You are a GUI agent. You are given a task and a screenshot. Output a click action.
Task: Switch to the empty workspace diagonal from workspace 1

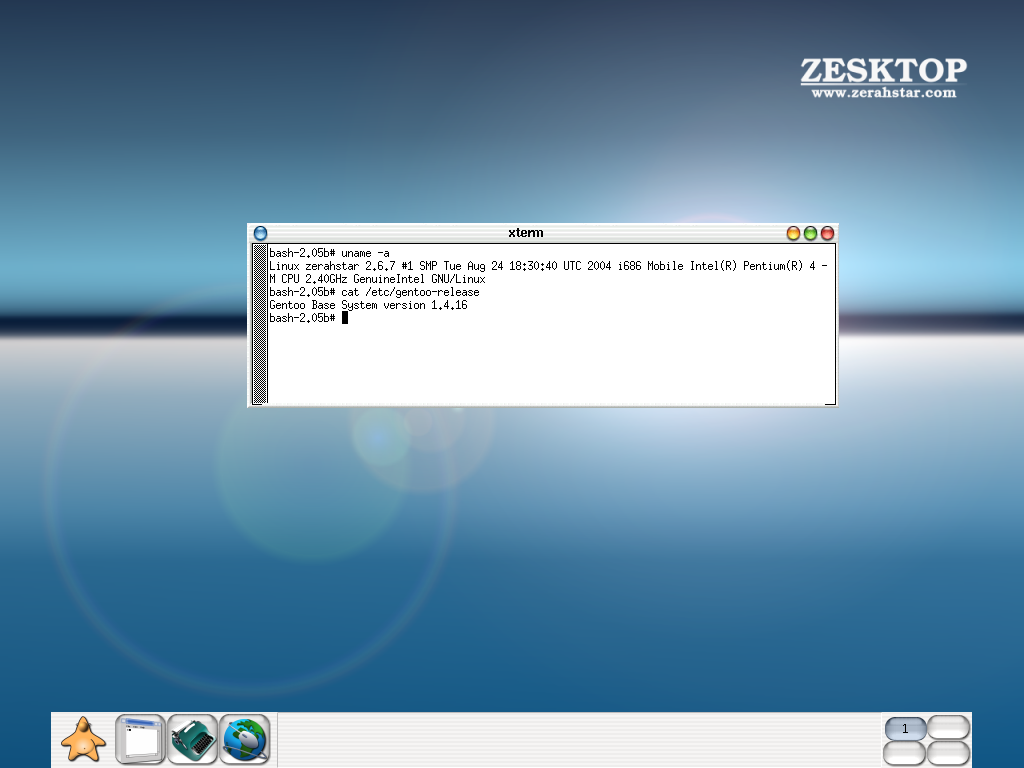[x=948, y=753]
